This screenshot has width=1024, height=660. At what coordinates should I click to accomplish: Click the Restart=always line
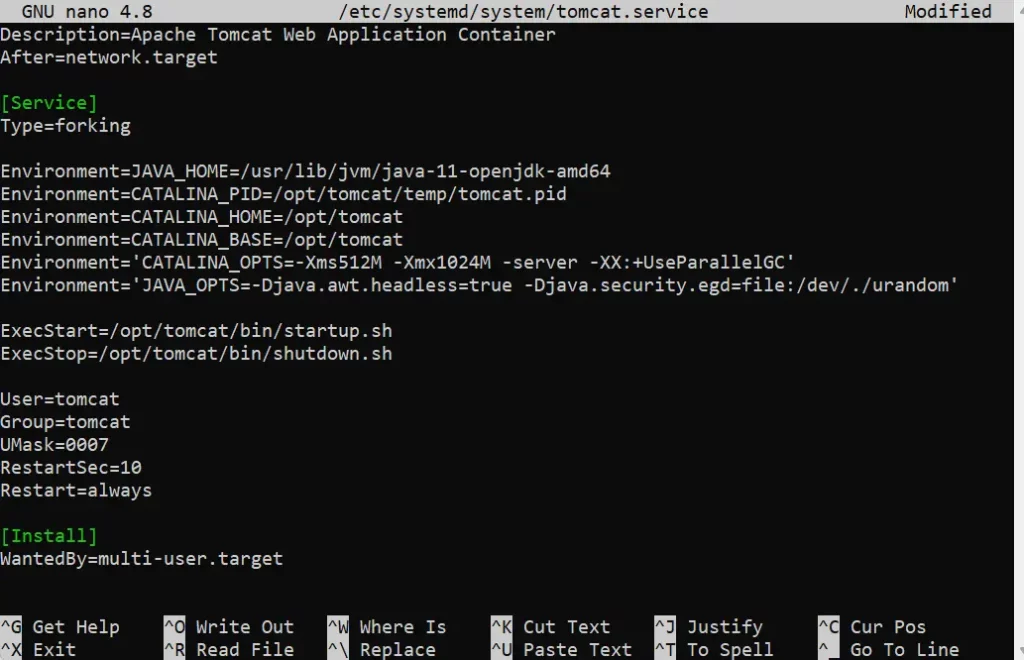76,490
